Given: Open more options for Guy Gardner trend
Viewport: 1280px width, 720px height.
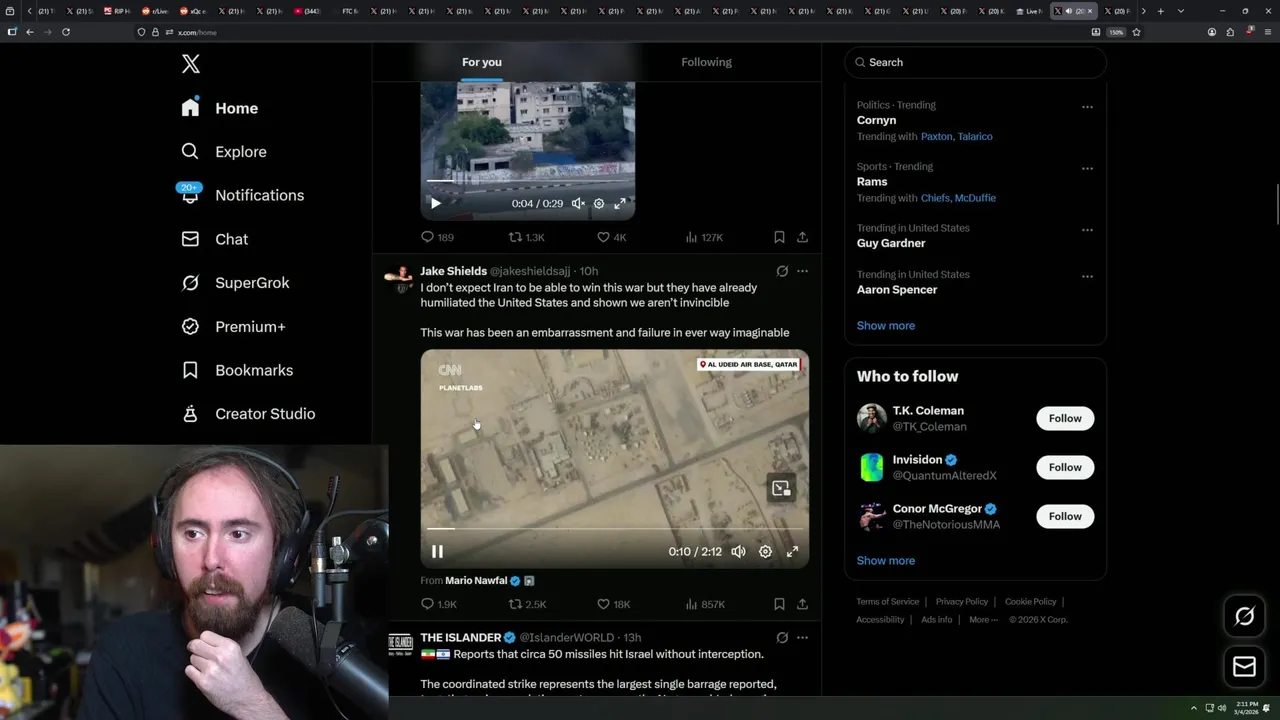Looking at the screenshot, I should (x=1087, y=230).
